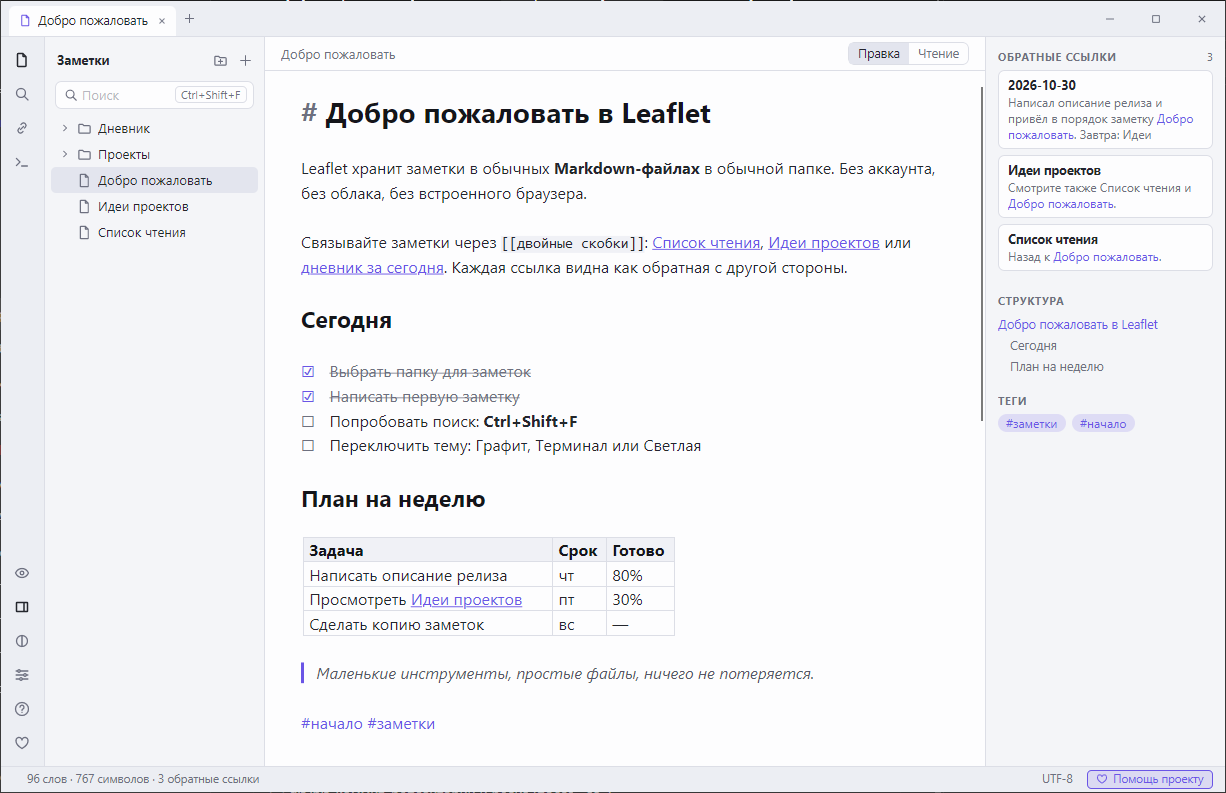The width and height of the screenshot is (1226, 793).
Task: Open help via the question mark icon
Action: click(x=22, y=709)
